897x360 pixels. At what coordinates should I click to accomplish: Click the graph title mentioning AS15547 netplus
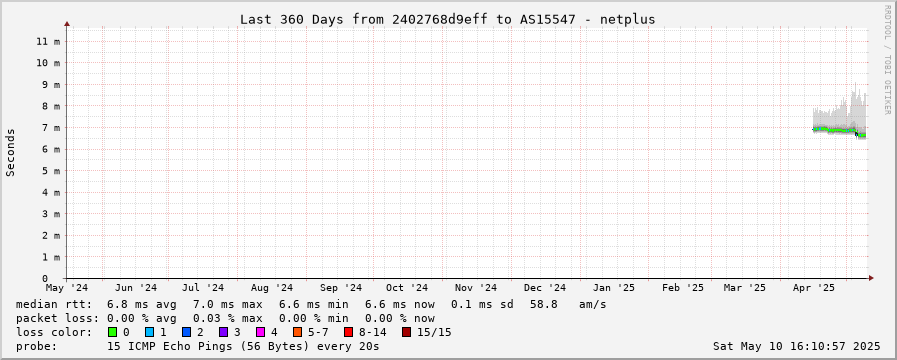pyautogui.click(x=447, y=19)
